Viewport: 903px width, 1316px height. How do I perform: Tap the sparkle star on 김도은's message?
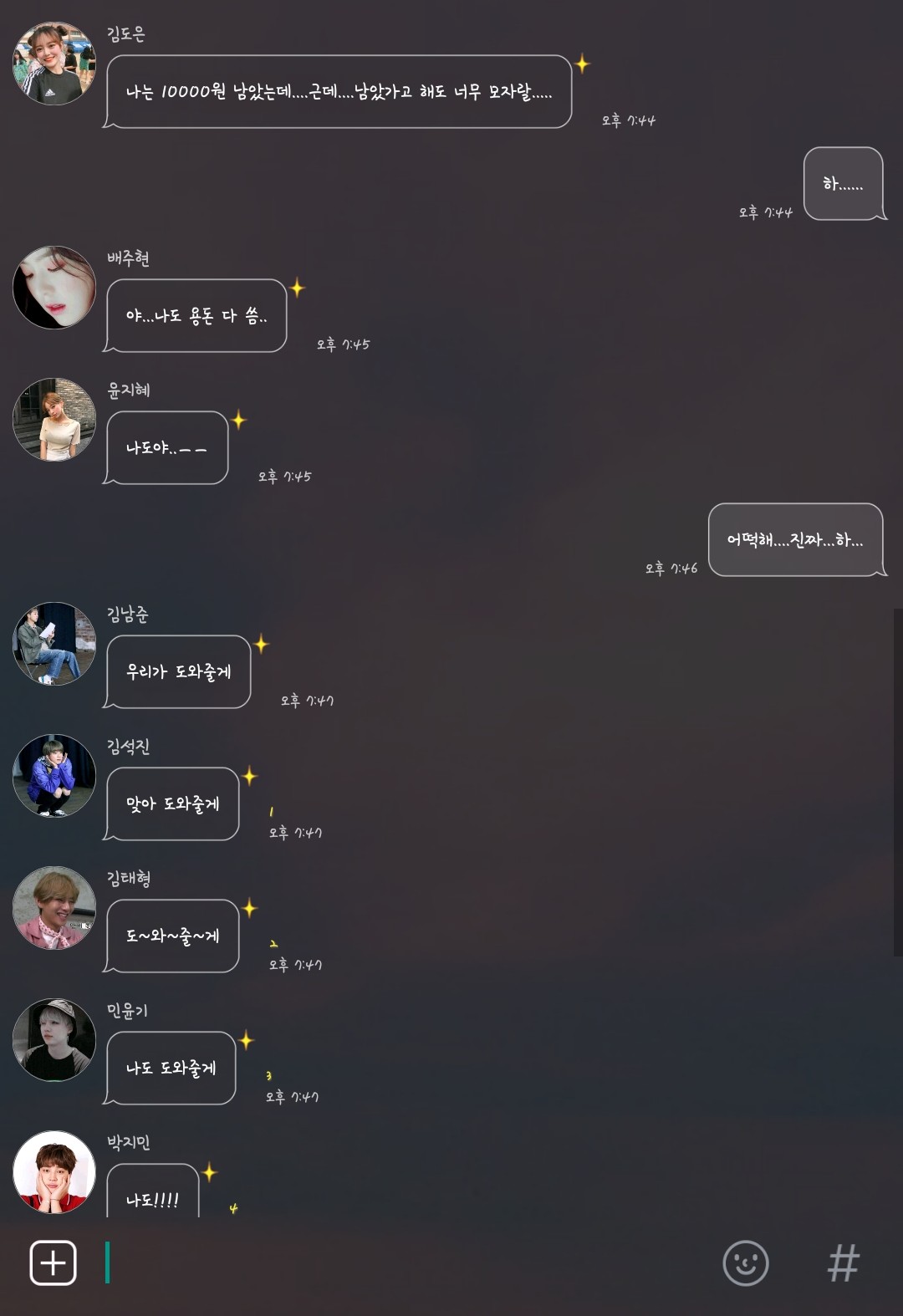583,64
